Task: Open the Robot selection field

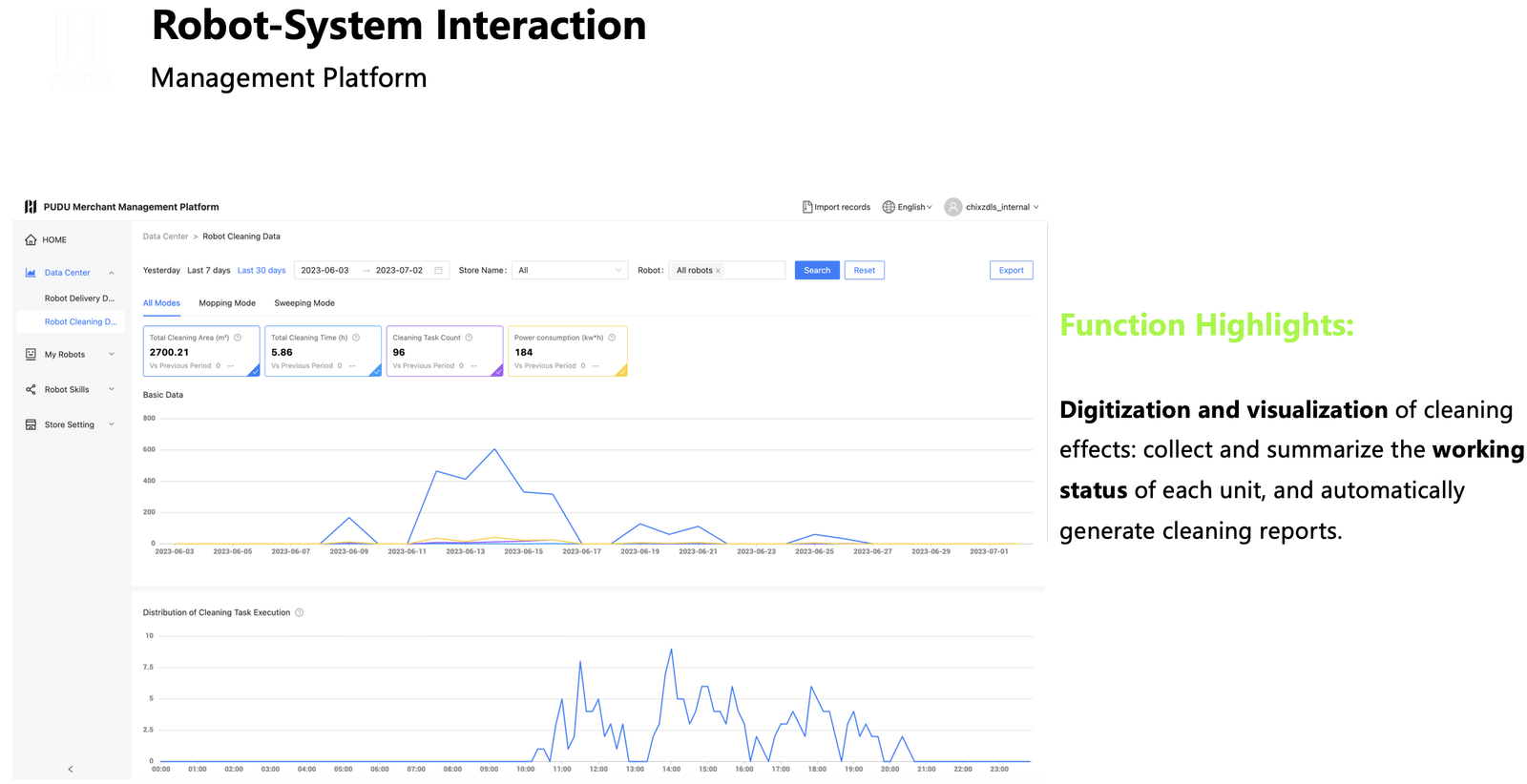Action: pos(726,271)
